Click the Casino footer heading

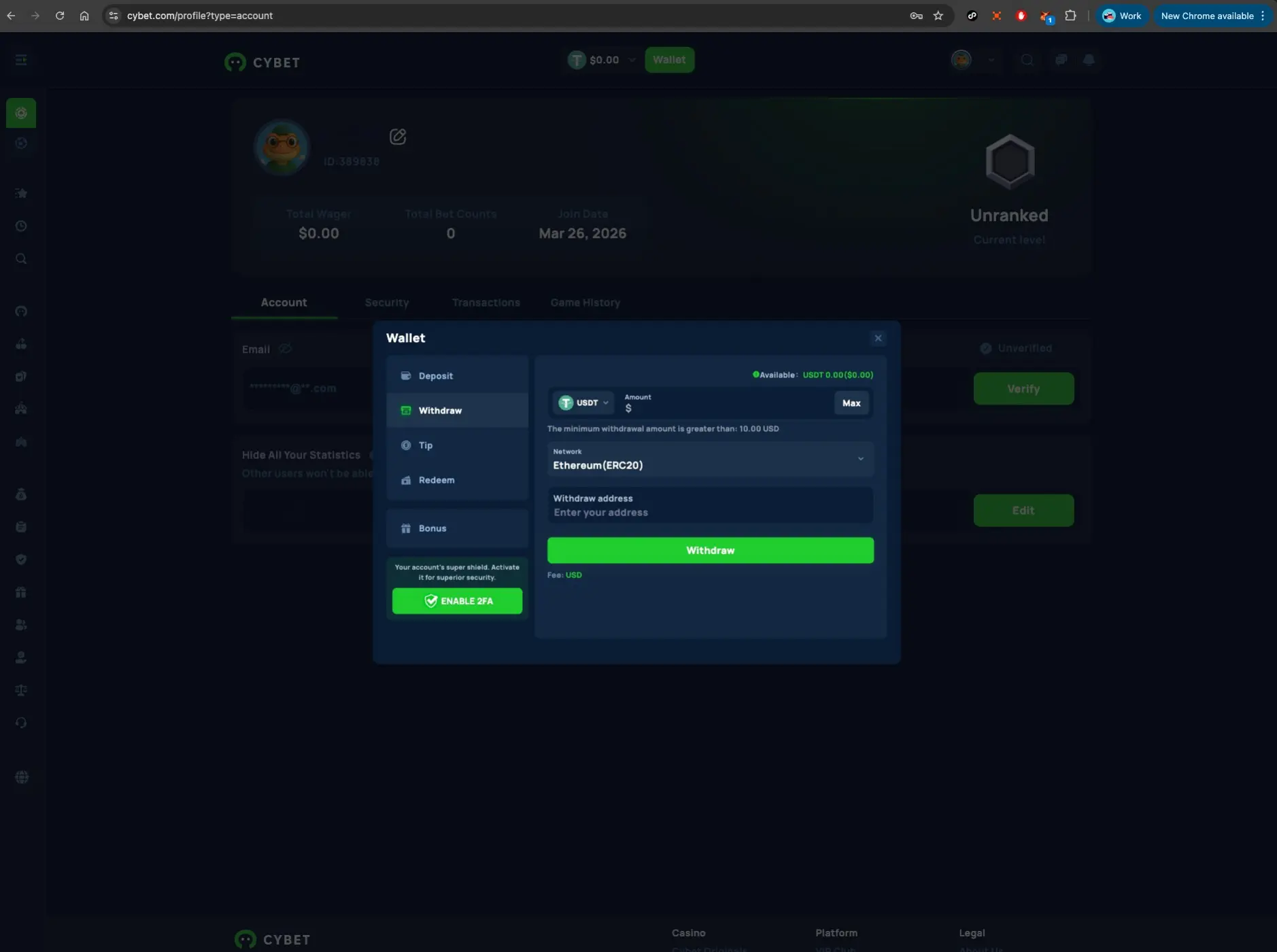pos(688,933)
